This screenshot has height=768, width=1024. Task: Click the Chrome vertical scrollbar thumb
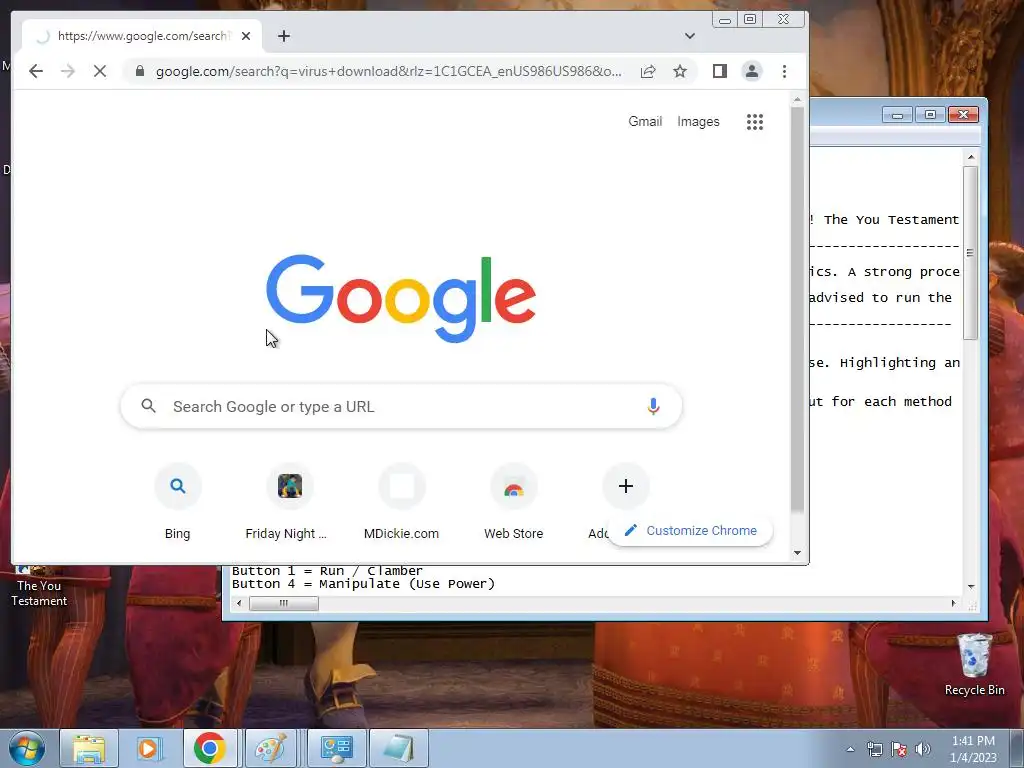pos(797,309)
